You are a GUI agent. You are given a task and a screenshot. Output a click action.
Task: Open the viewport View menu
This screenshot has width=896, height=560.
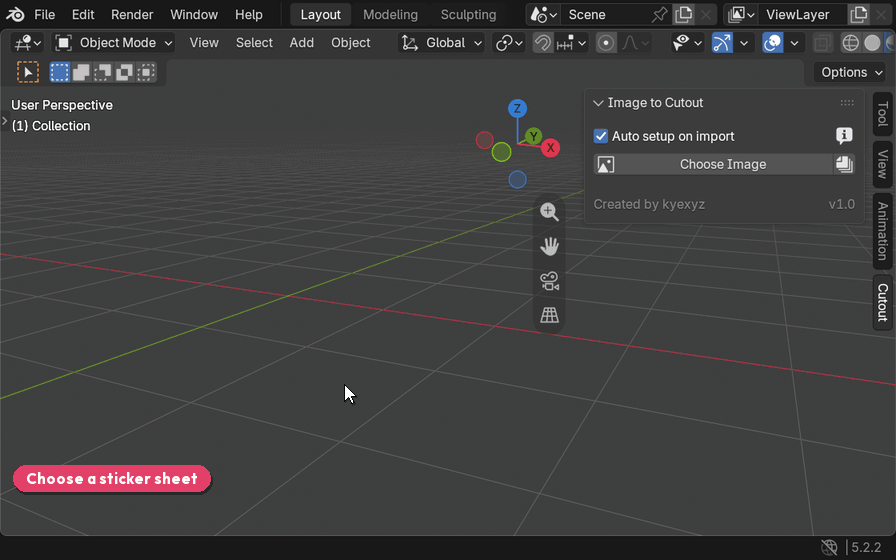204,43
